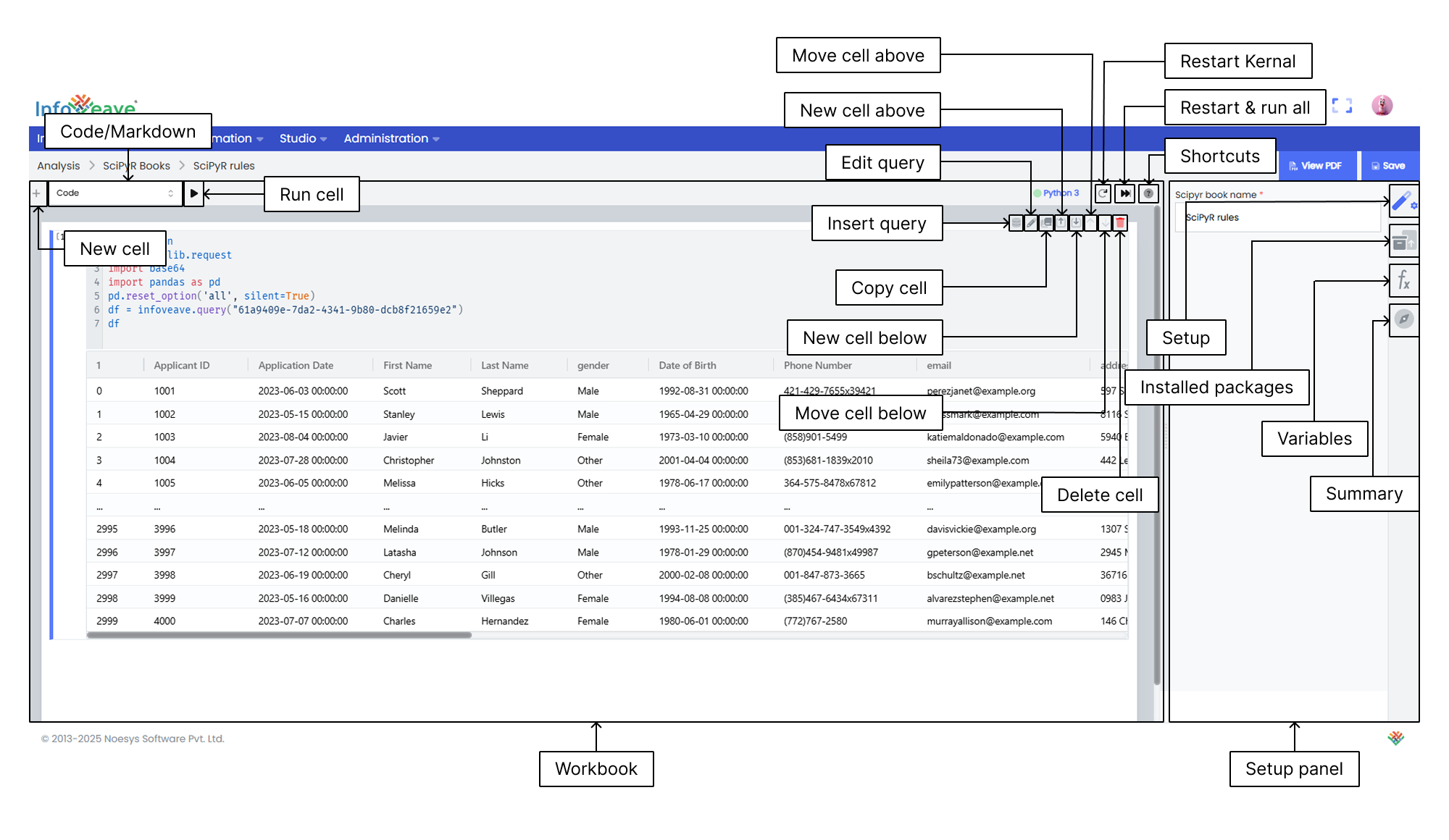Viewport: 1449px width, 840px height.
Task: Click the Edit query pencil icon
Action: [x=1031, y=223]
